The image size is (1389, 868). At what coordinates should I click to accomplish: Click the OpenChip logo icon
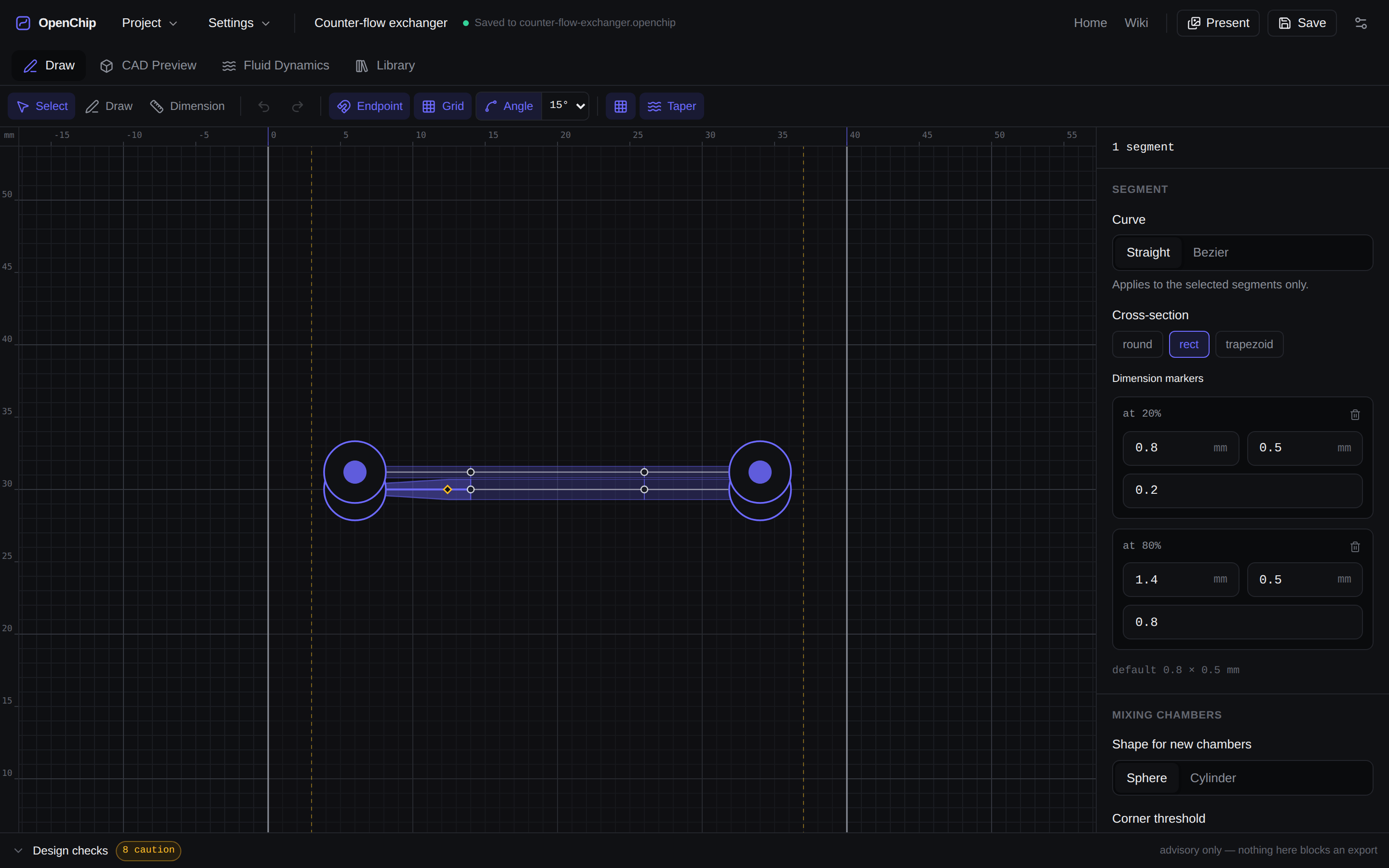23,23
